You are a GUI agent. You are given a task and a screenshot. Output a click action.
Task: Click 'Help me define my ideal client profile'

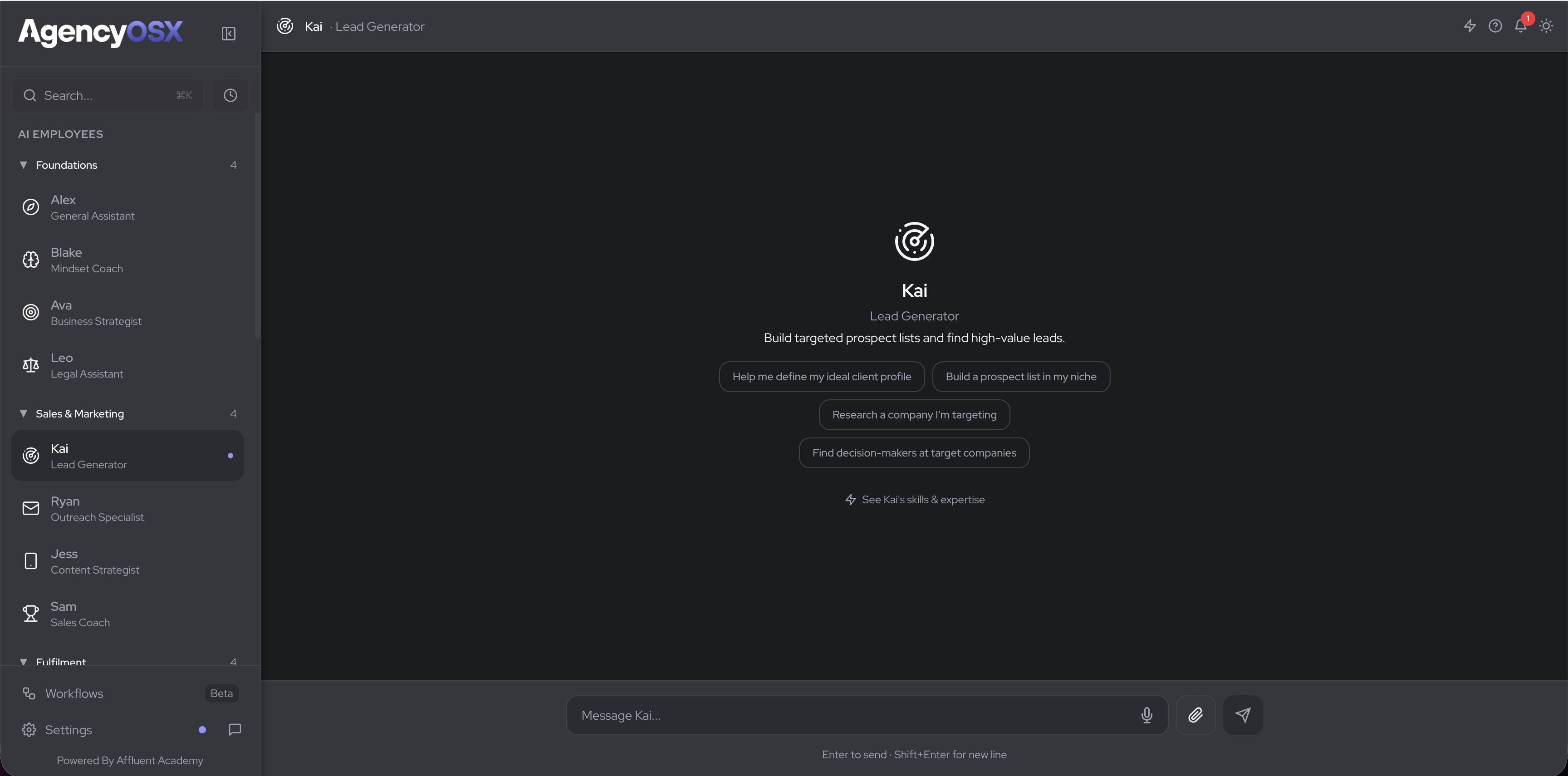tap(822, 377)
